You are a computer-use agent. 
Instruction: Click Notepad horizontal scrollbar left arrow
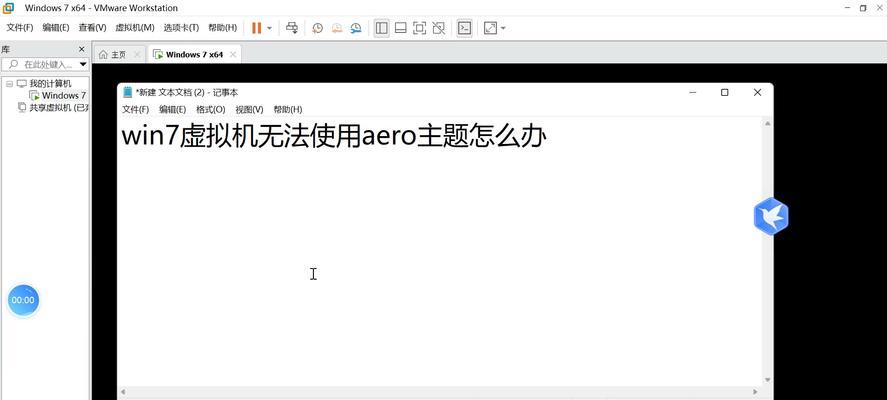pos(124,392)
